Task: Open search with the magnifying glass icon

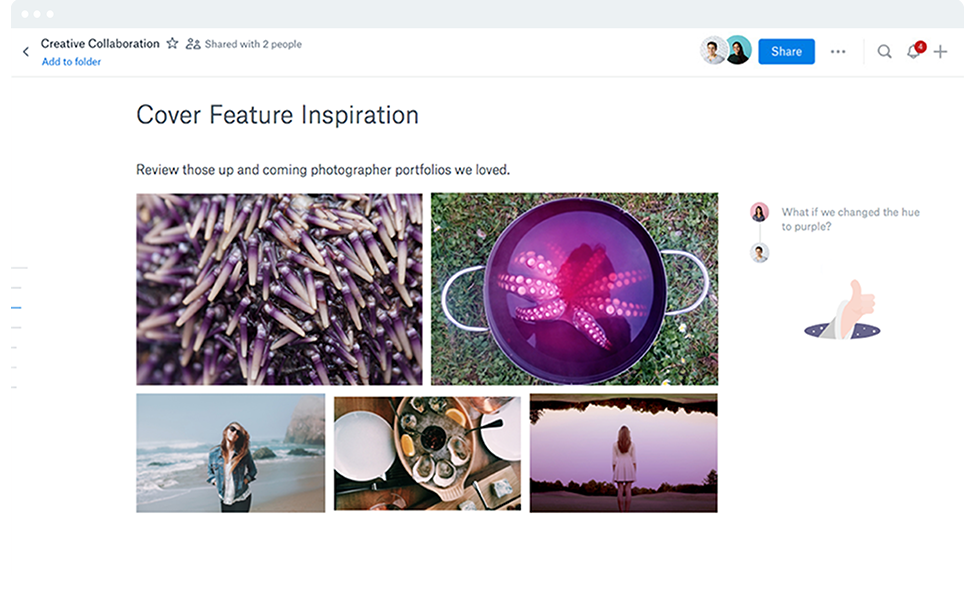Action: [x=884, y=50]
